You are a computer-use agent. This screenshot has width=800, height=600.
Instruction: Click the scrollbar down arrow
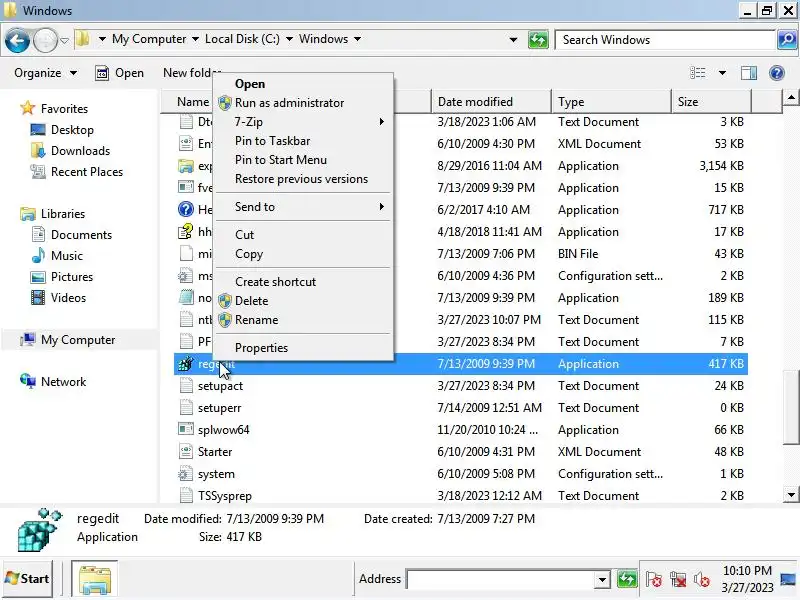[791, 494]
